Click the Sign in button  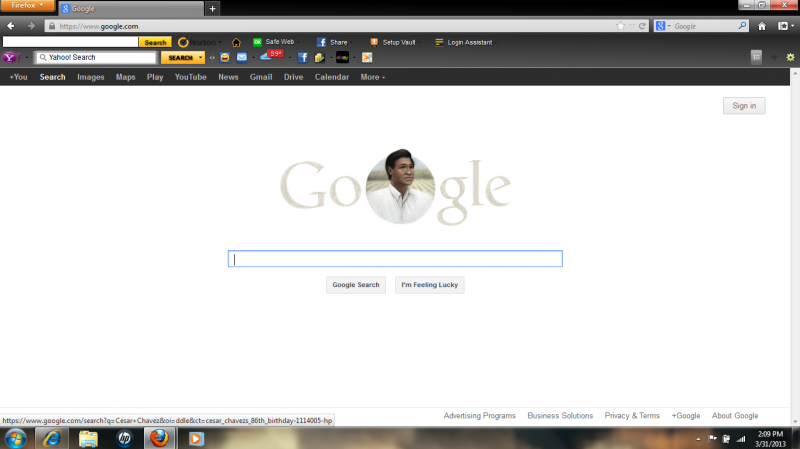pos(743,106)
